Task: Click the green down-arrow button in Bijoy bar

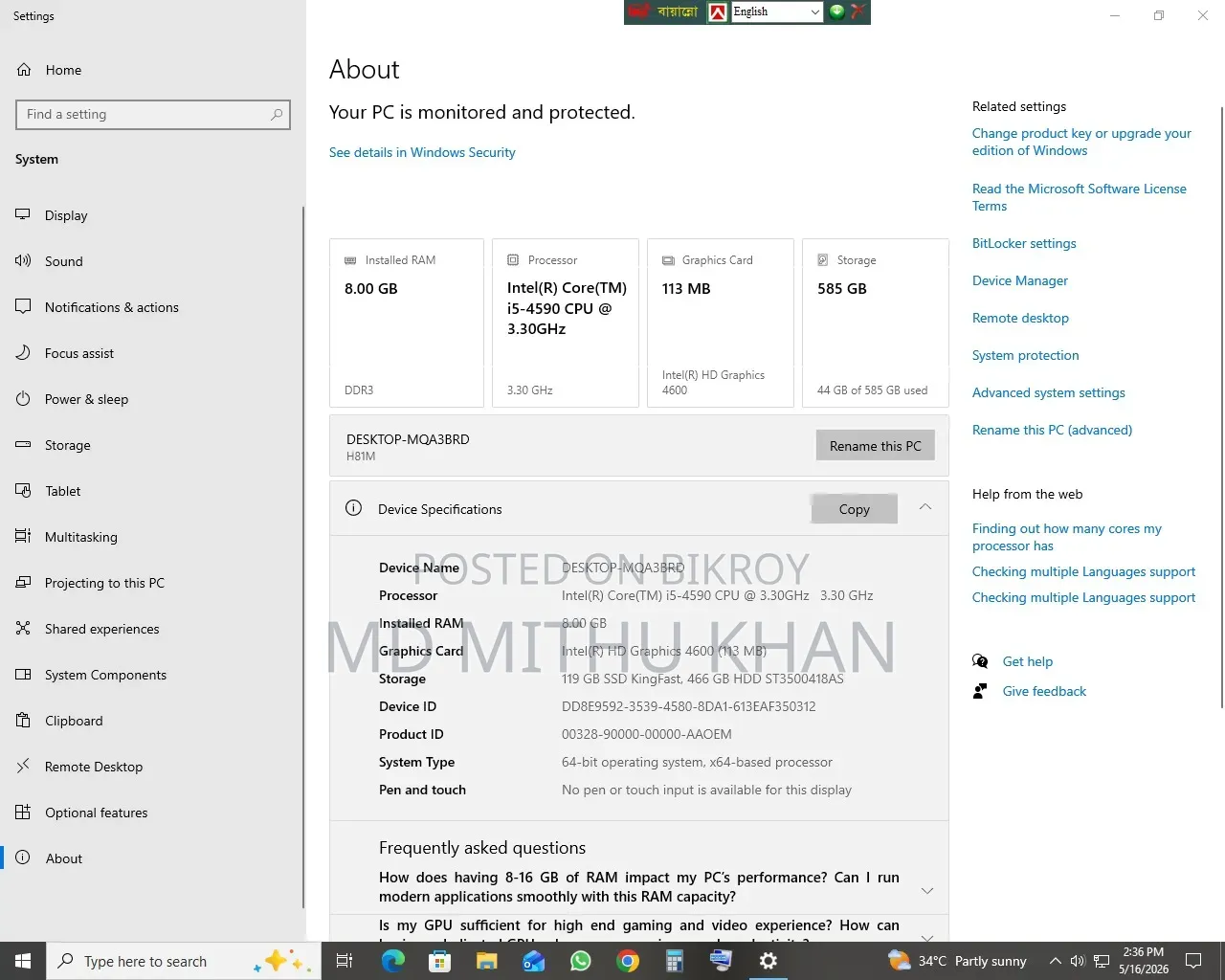Action: click(x=837, y=11)
